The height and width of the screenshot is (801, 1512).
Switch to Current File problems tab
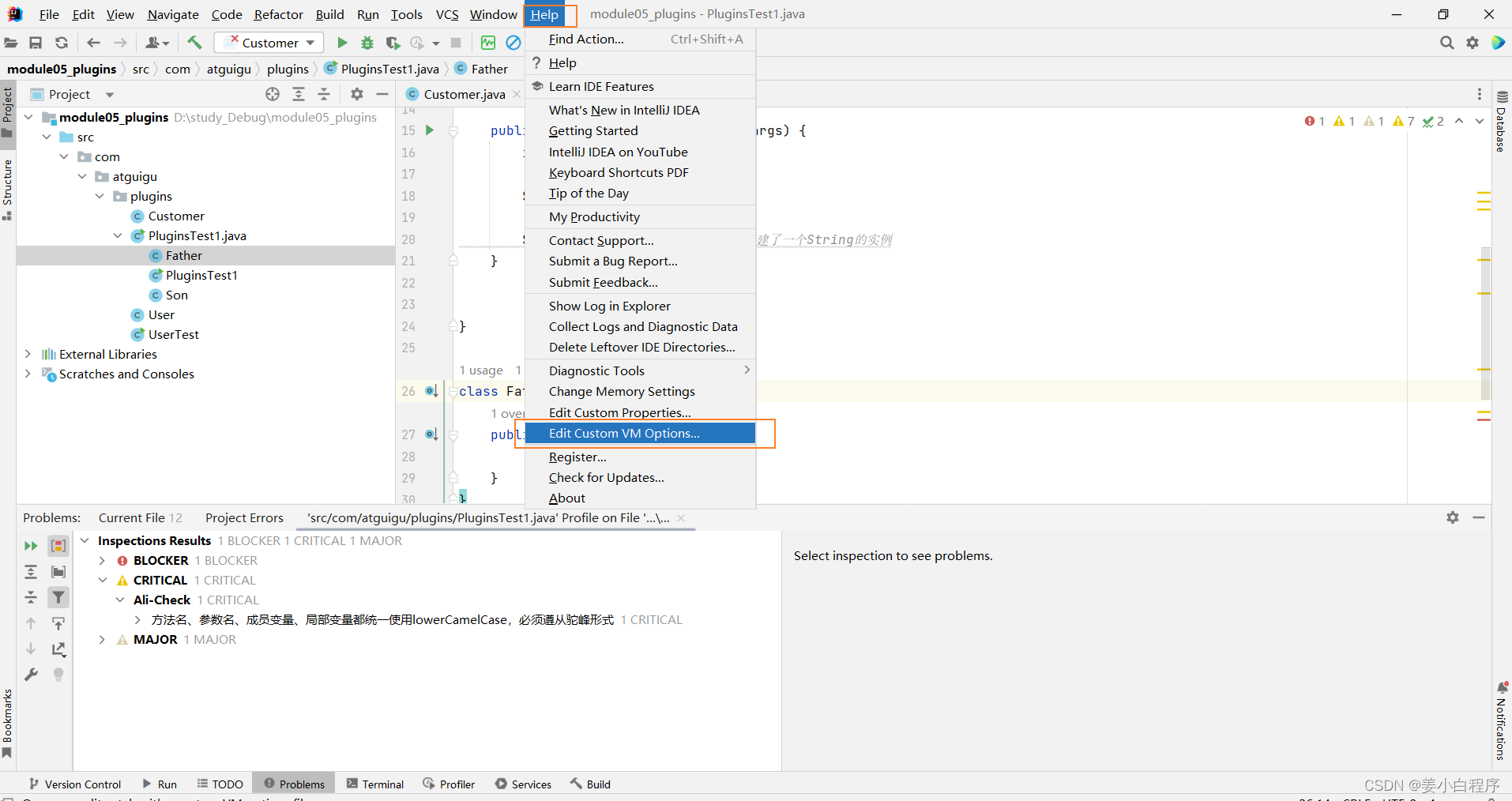tap(140, 517)
